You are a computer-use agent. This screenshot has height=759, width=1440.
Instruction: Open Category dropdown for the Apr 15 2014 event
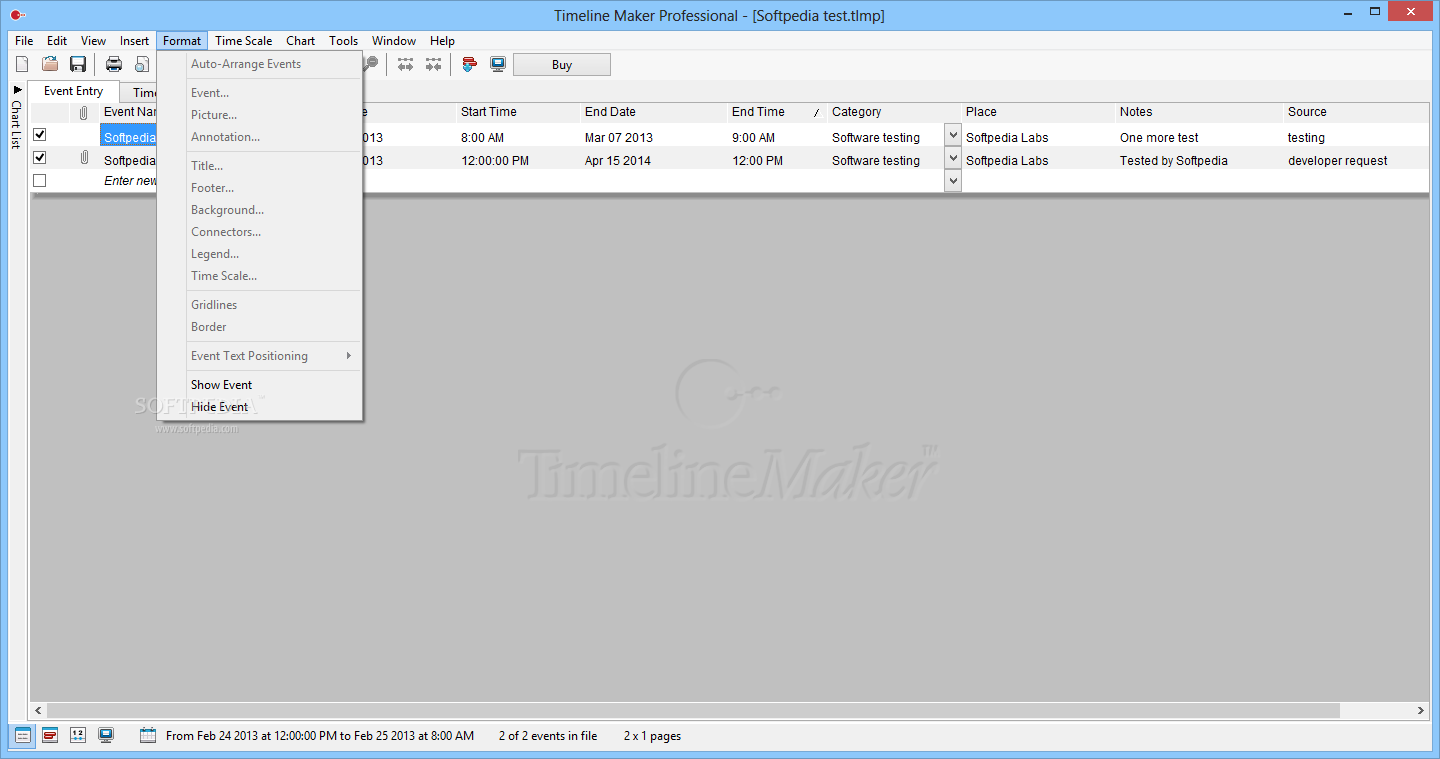(953, 158)
